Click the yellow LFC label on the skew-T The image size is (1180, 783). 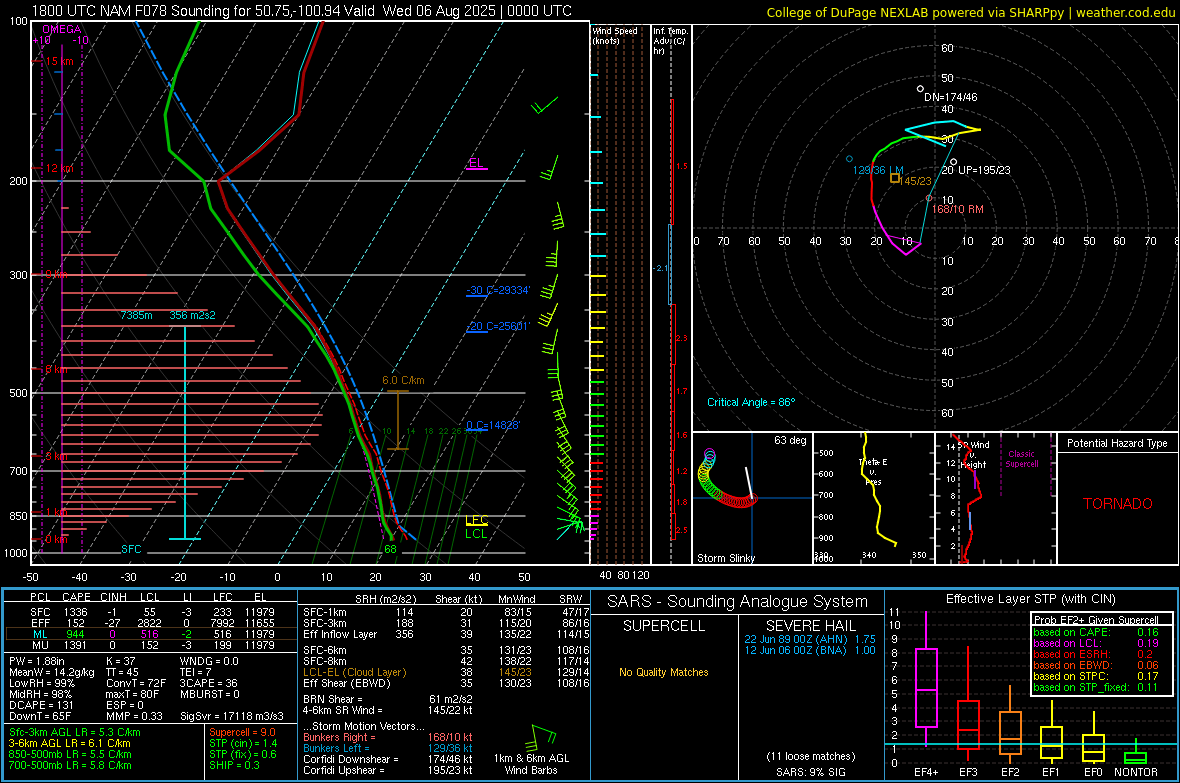click(x=477, y=519)
